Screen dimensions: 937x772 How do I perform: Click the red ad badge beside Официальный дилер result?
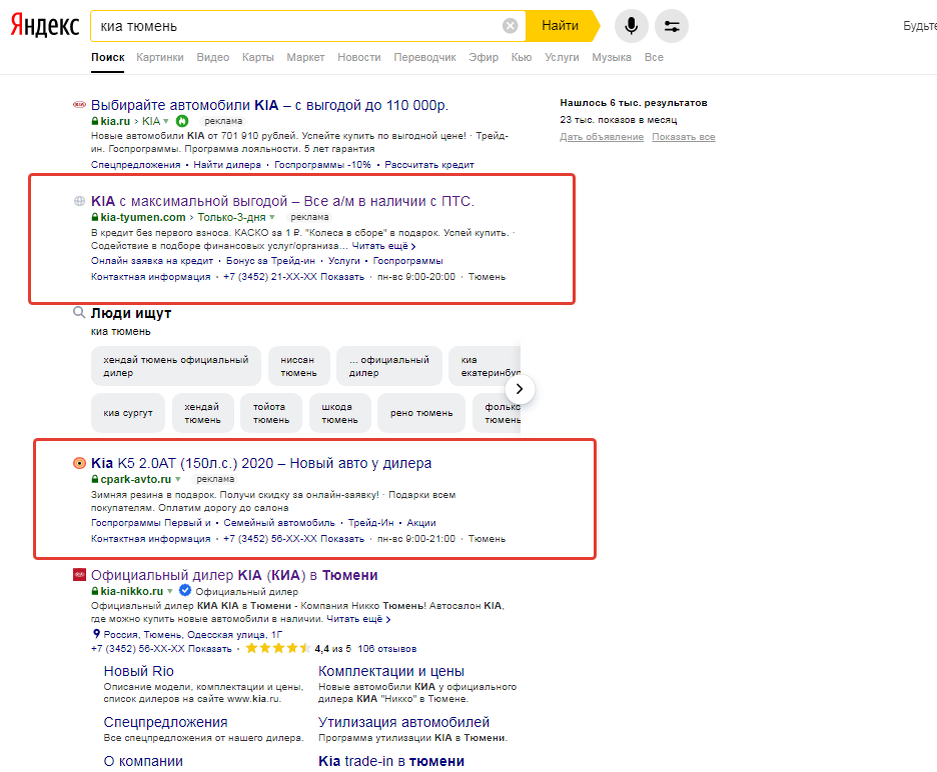point(79,573)
